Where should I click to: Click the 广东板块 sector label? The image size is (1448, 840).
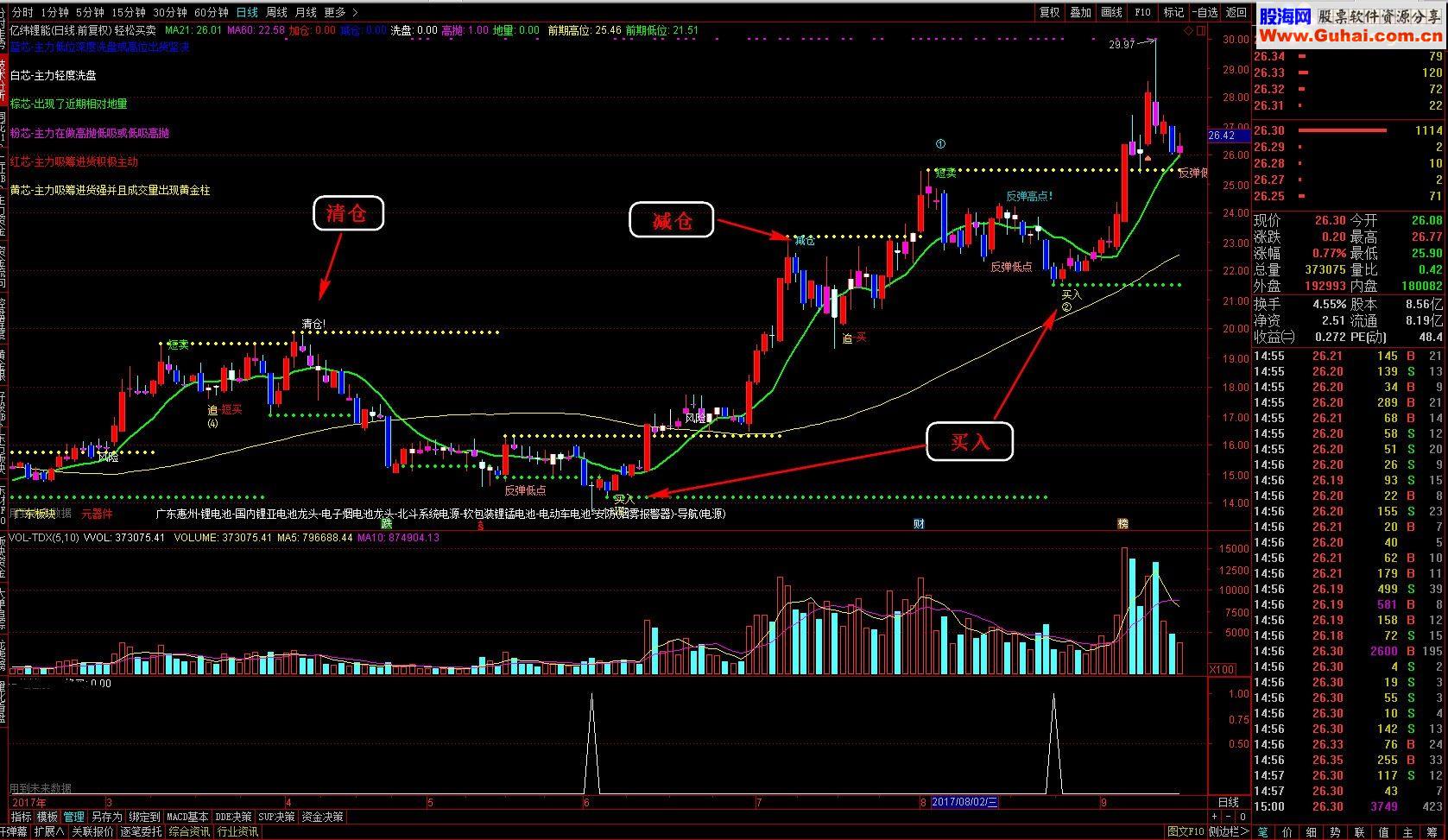[x=34, y=514]
